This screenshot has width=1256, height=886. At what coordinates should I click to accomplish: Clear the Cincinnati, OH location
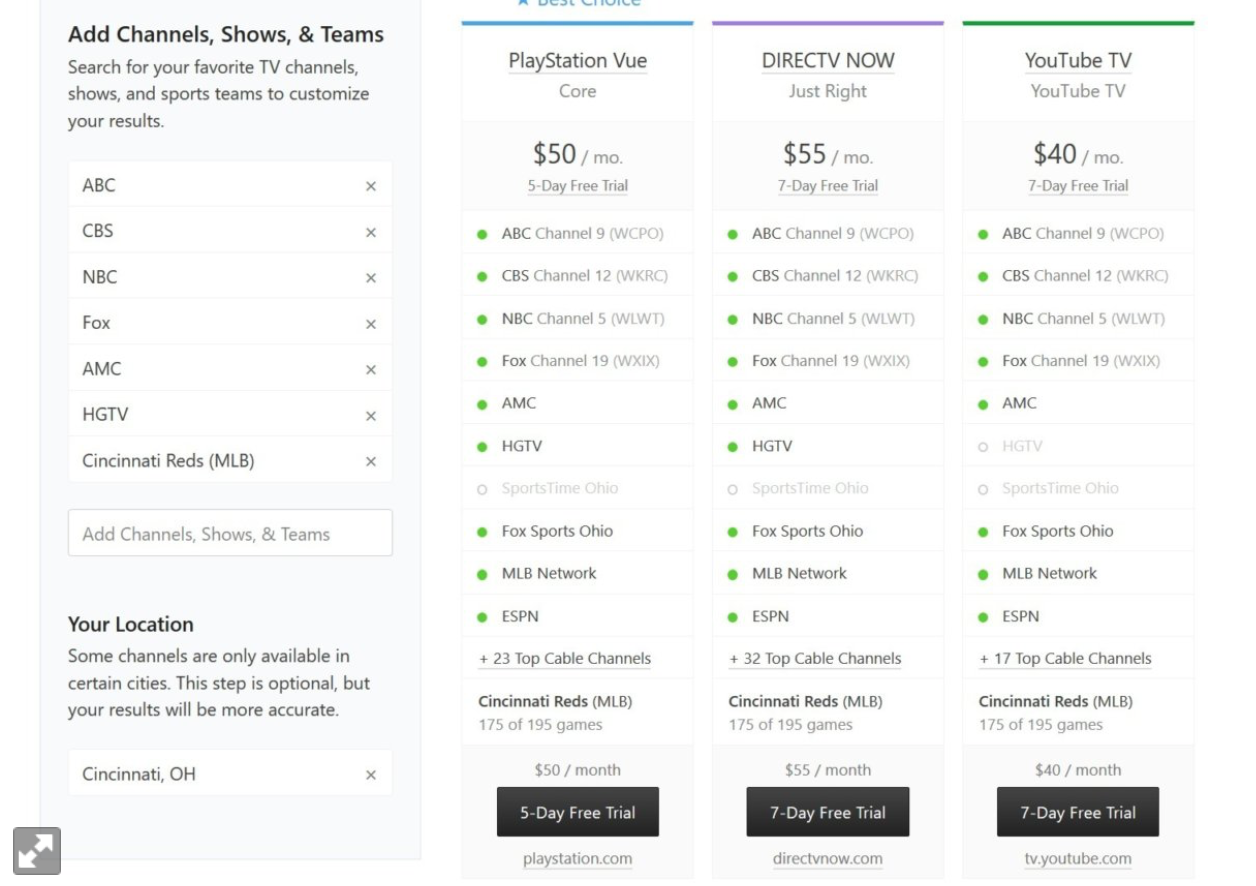pos(371,775)
